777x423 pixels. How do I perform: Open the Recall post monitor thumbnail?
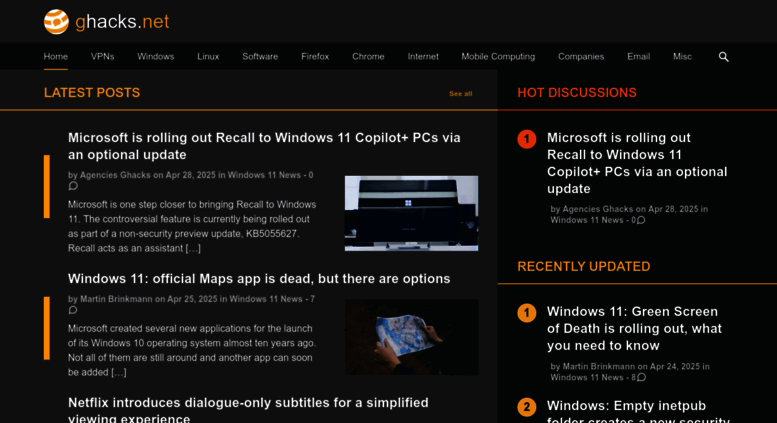coord(411,213)
